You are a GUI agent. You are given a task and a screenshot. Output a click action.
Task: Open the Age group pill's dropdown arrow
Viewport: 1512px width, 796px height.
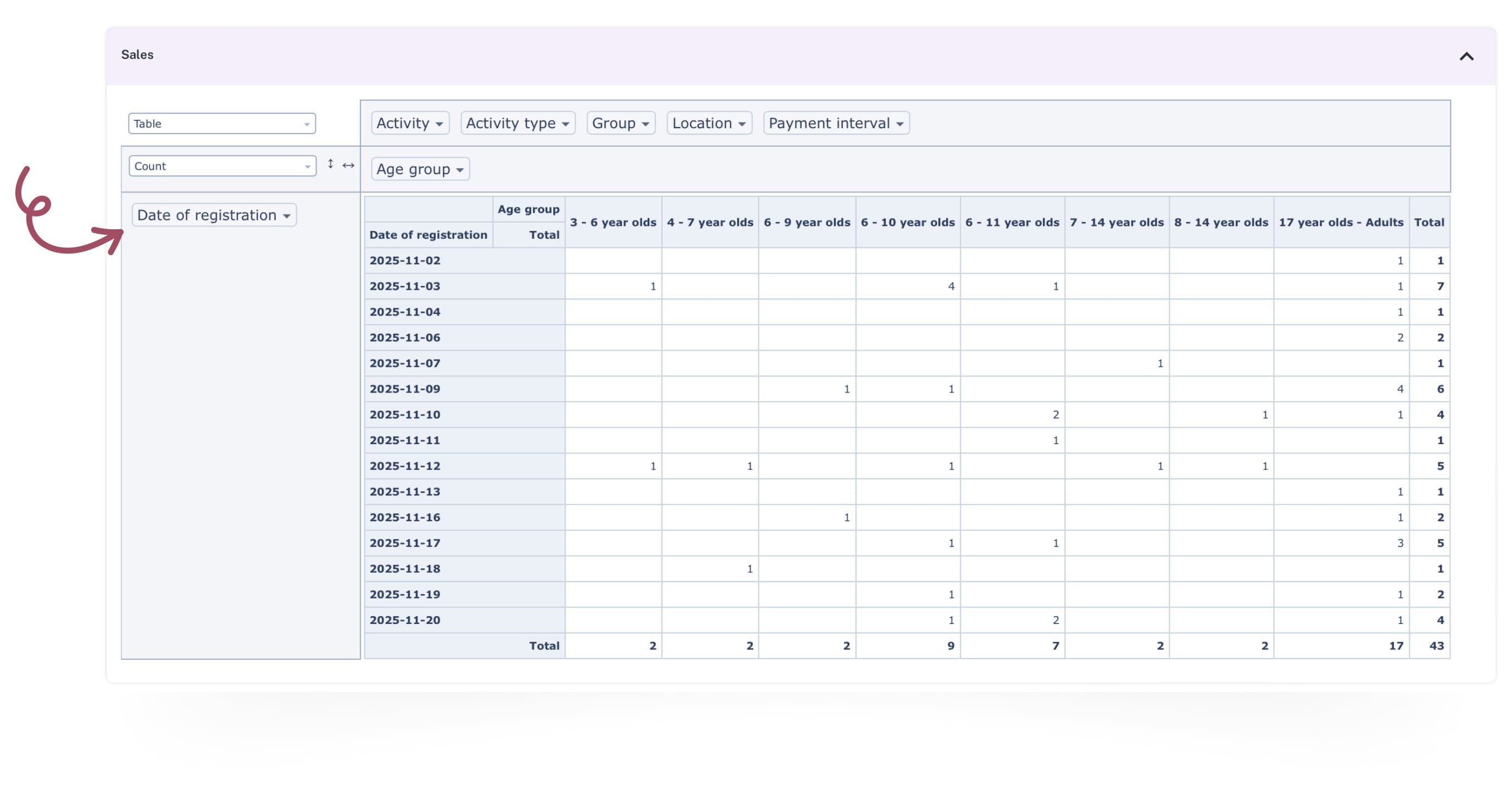coord(460,169)
